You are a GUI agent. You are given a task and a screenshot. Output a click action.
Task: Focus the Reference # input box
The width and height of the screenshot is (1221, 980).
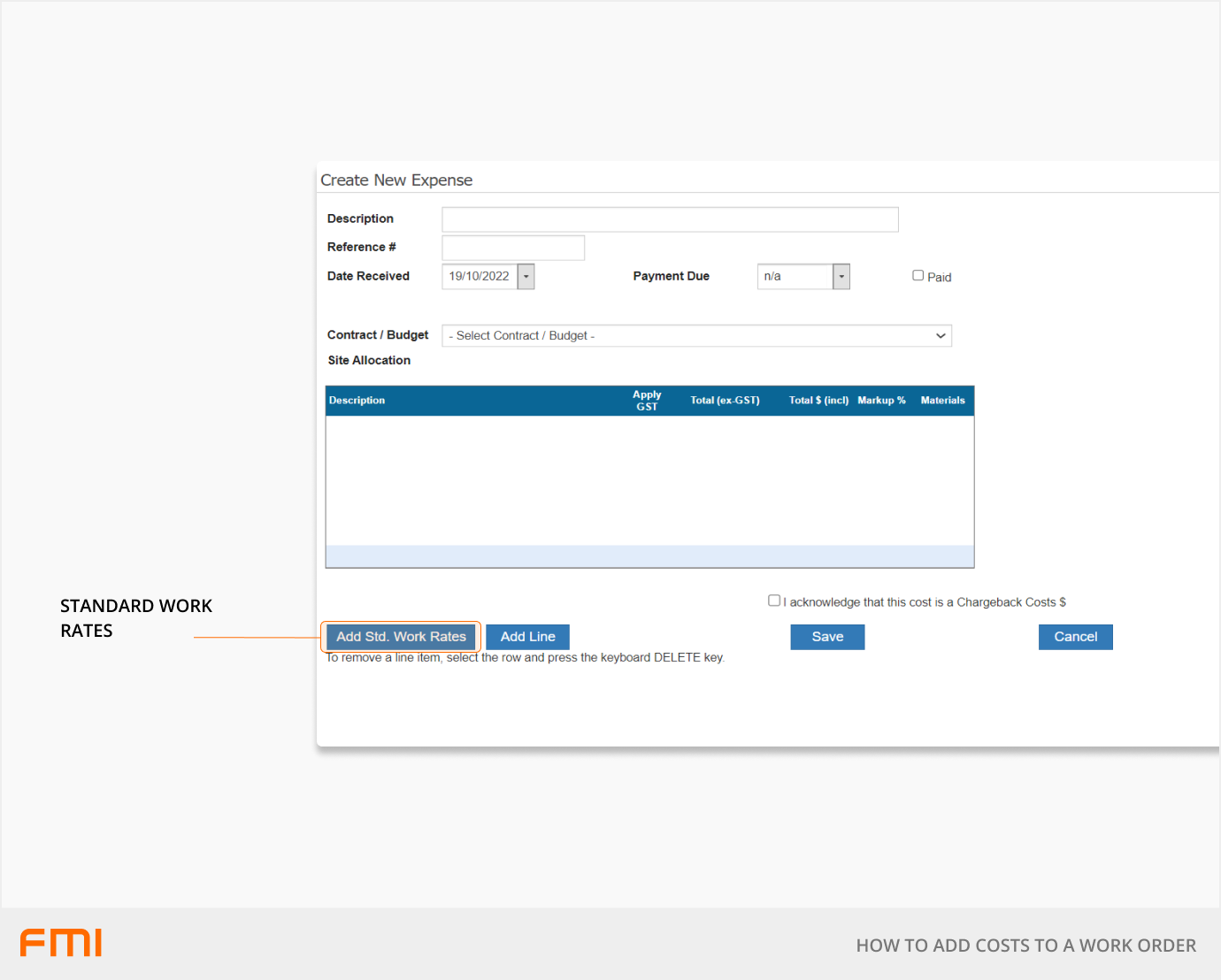tap(513, 248)
